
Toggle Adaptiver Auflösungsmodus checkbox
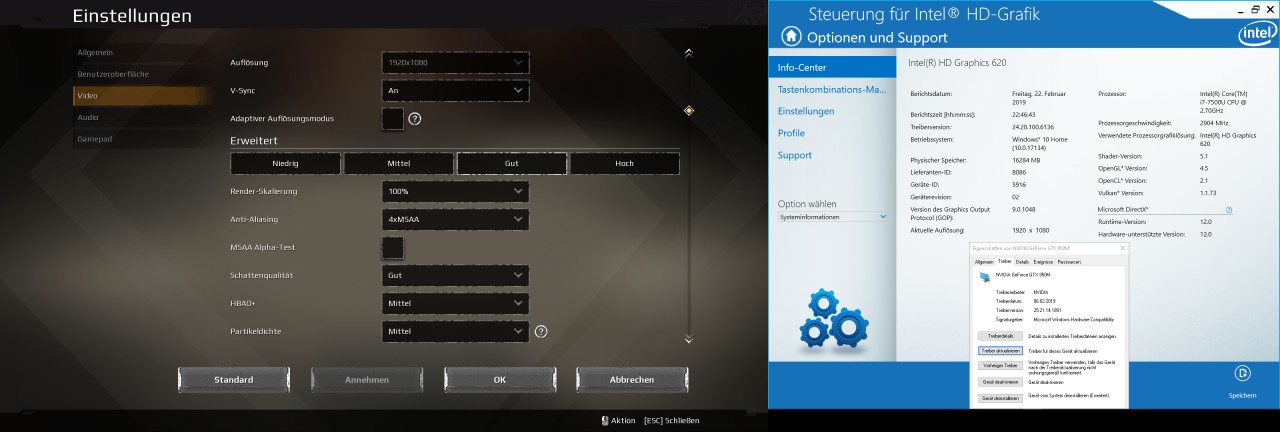(393, 119)
